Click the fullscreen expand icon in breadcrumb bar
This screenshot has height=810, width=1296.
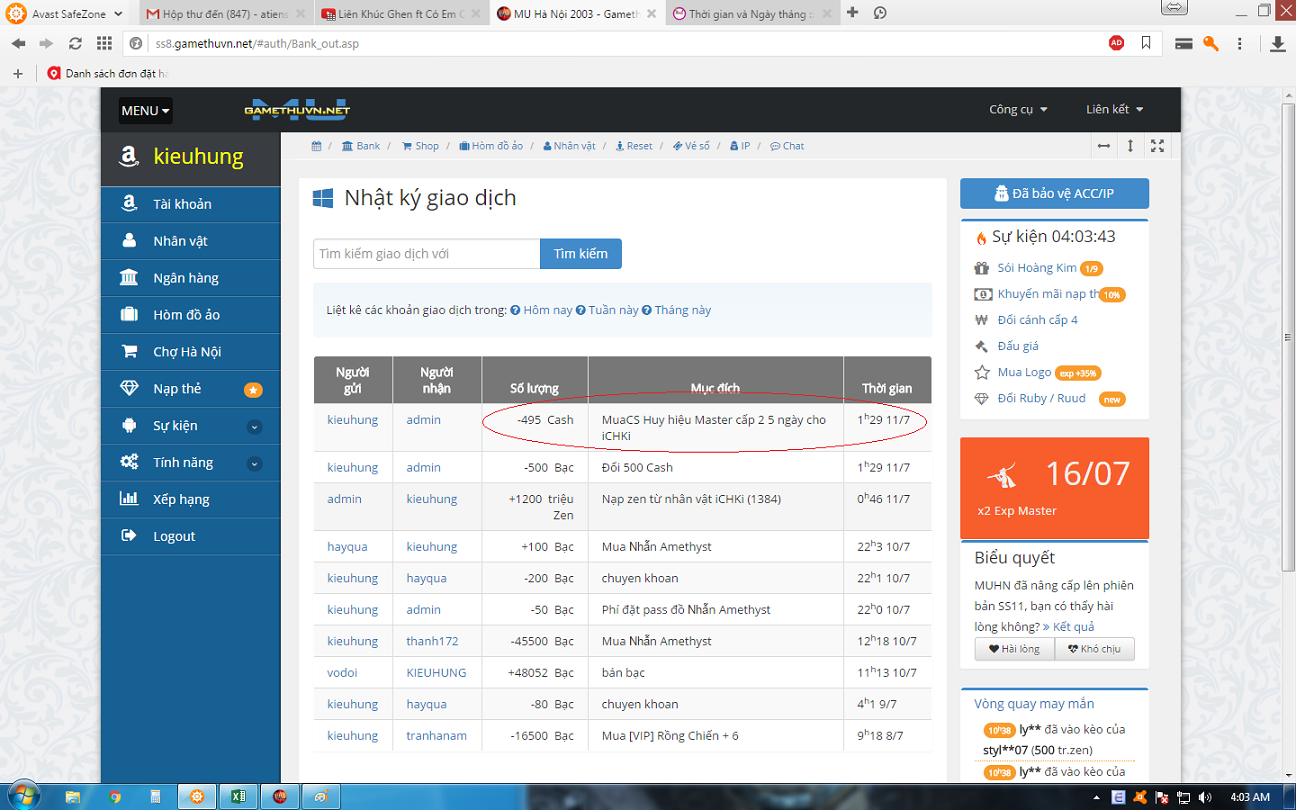click(1157, 146)
